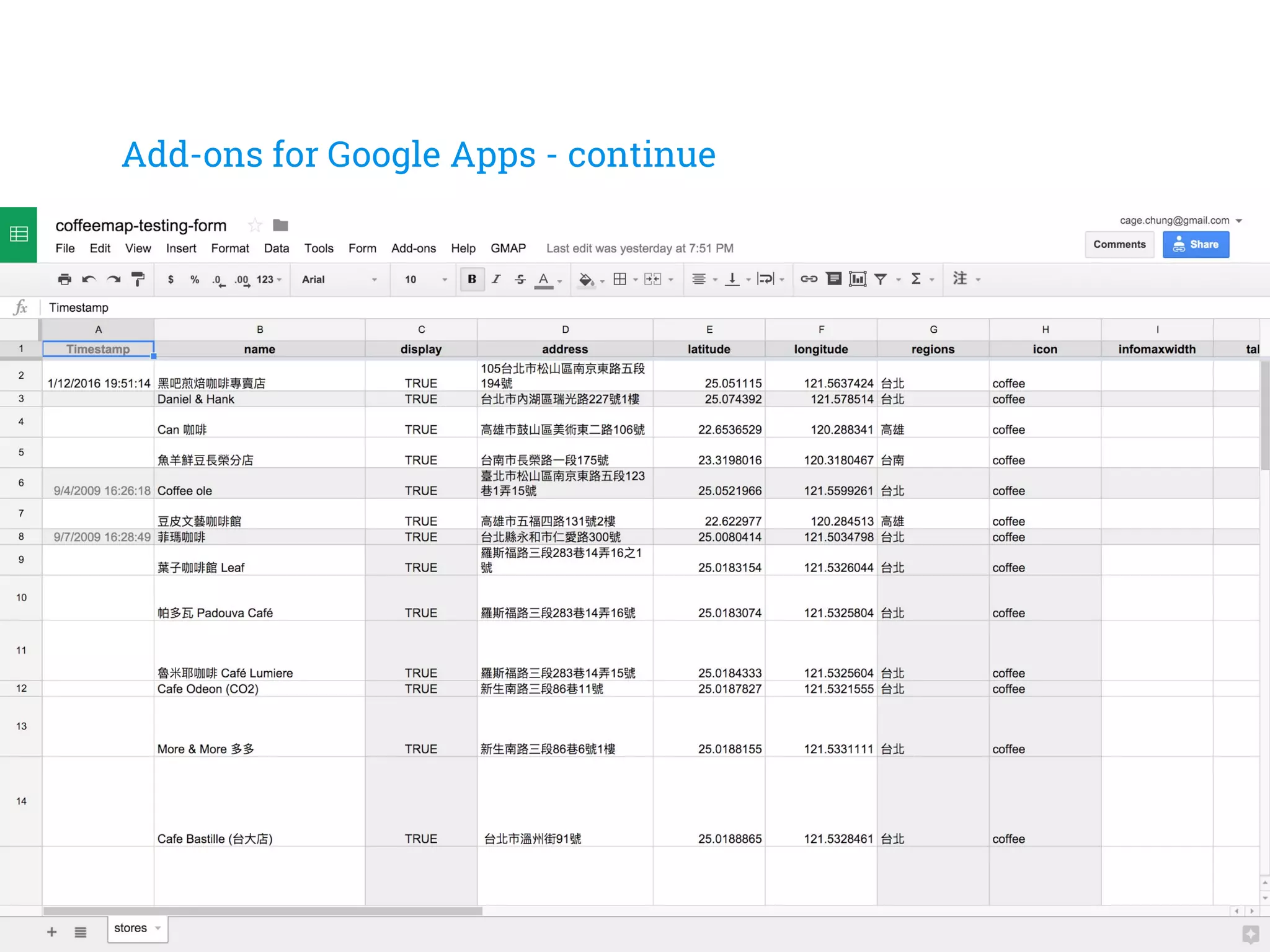Screen dimensions: 1270x952
Task: Open the borders tool
Action: click(x=619, y=279)
